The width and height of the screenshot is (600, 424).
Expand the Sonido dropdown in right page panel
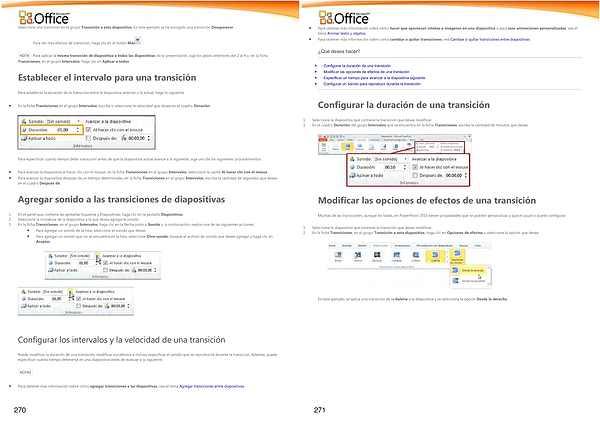pyautogui.click(x=405, y=157)
